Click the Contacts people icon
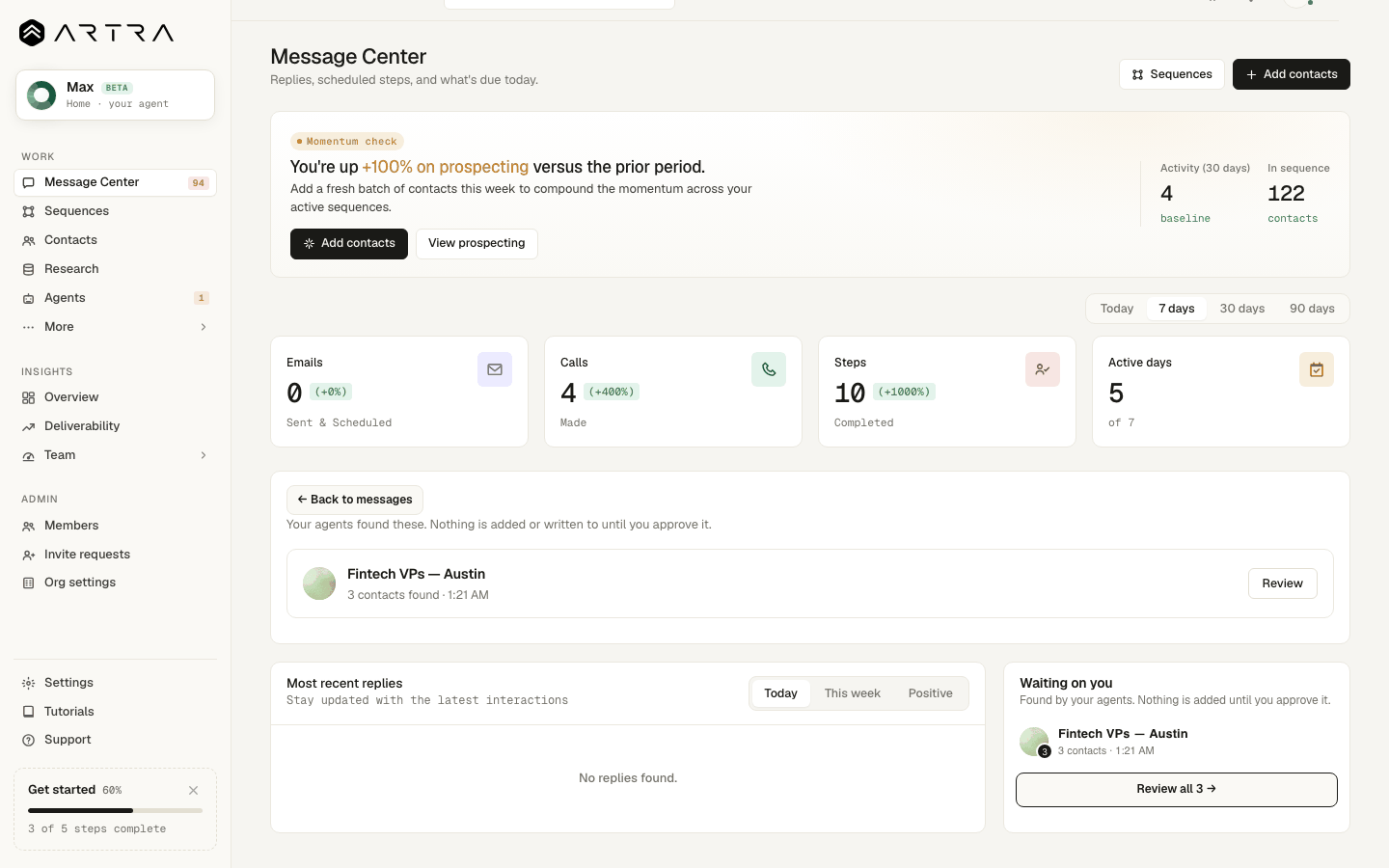Image resolution: width=1389 pixels, height=868 pixels. coord(29,240)
